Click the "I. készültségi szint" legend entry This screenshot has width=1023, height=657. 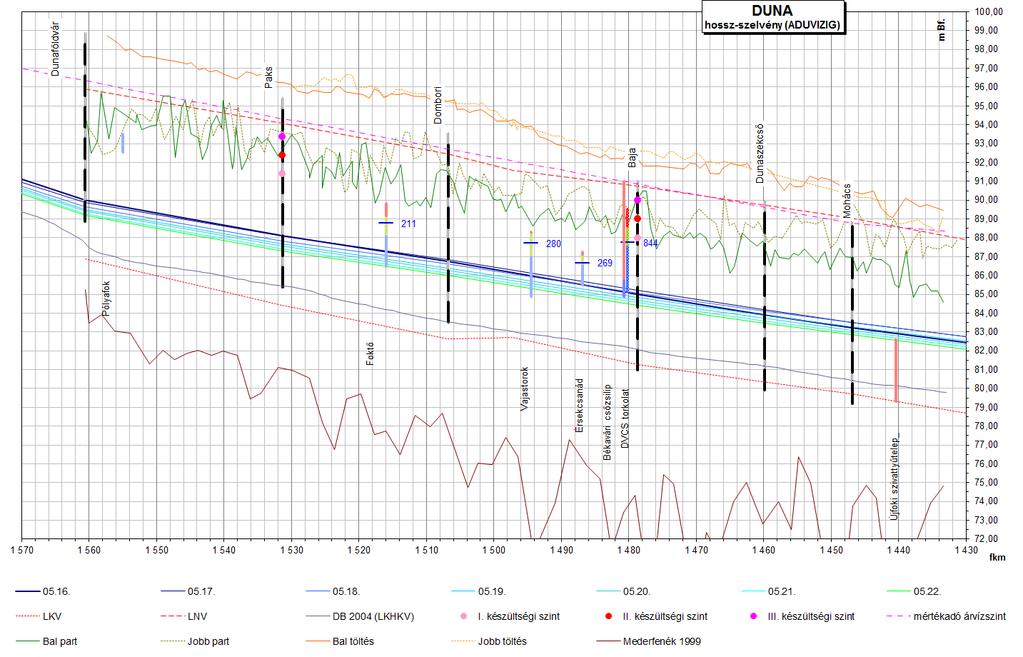509,617
